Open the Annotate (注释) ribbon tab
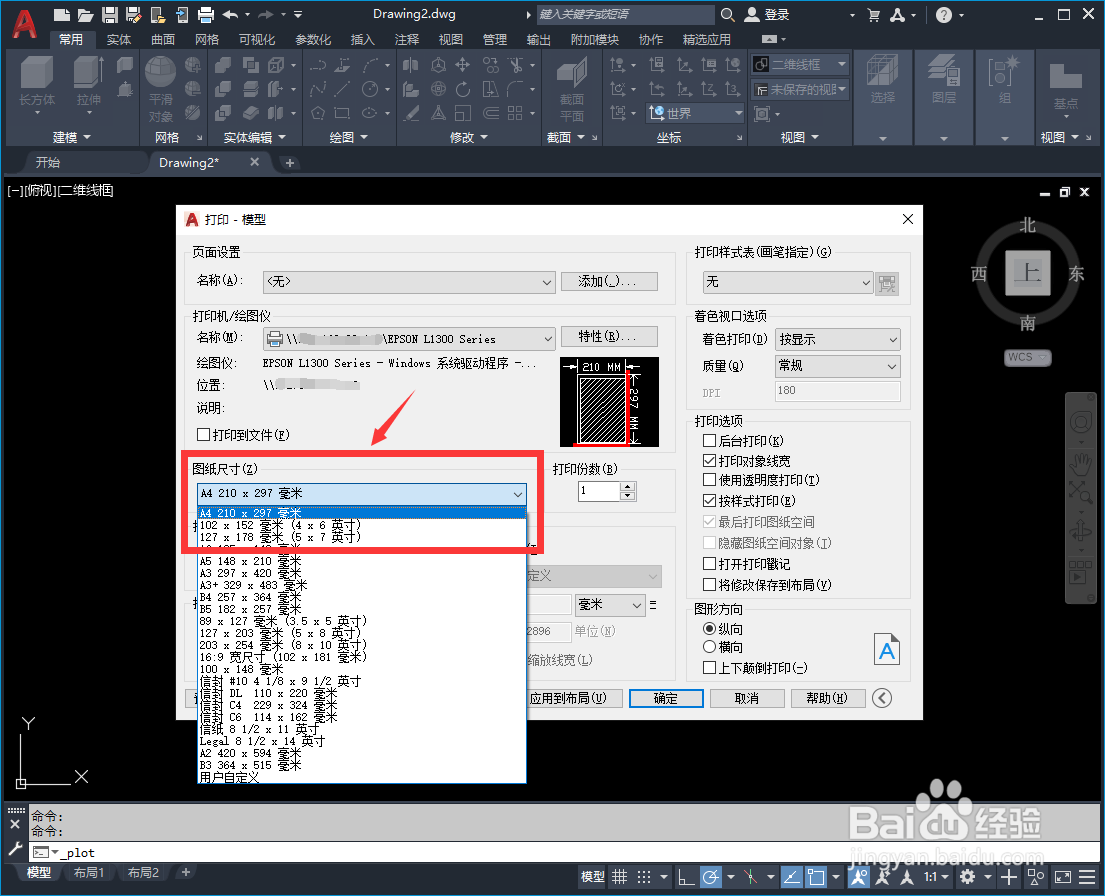This screenshot has height=896, width=1105. (407, 39)
